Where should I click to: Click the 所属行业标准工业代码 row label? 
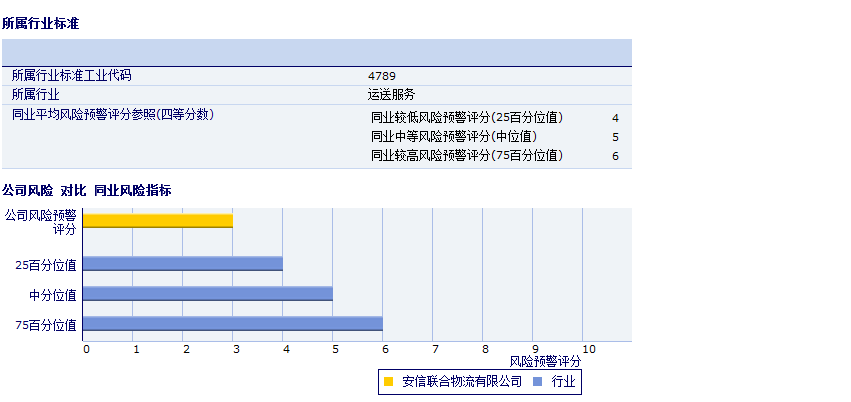(71, 76)
